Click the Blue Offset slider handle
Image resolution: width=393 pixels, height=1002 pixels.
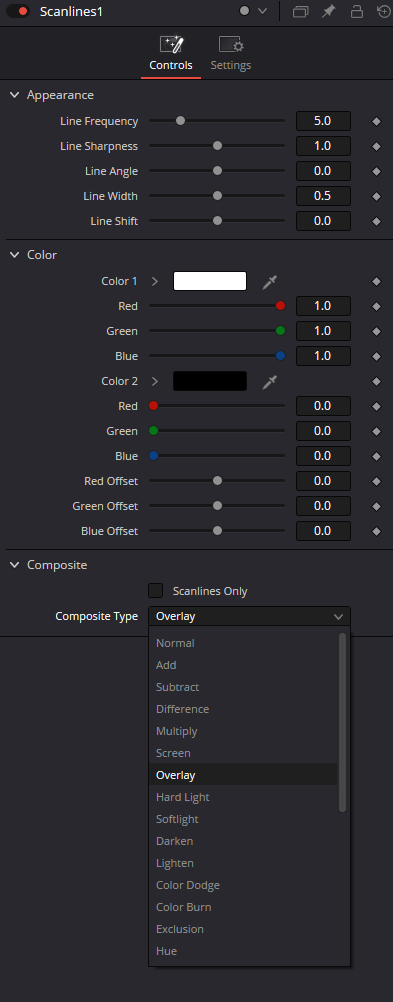coord(217,530)
